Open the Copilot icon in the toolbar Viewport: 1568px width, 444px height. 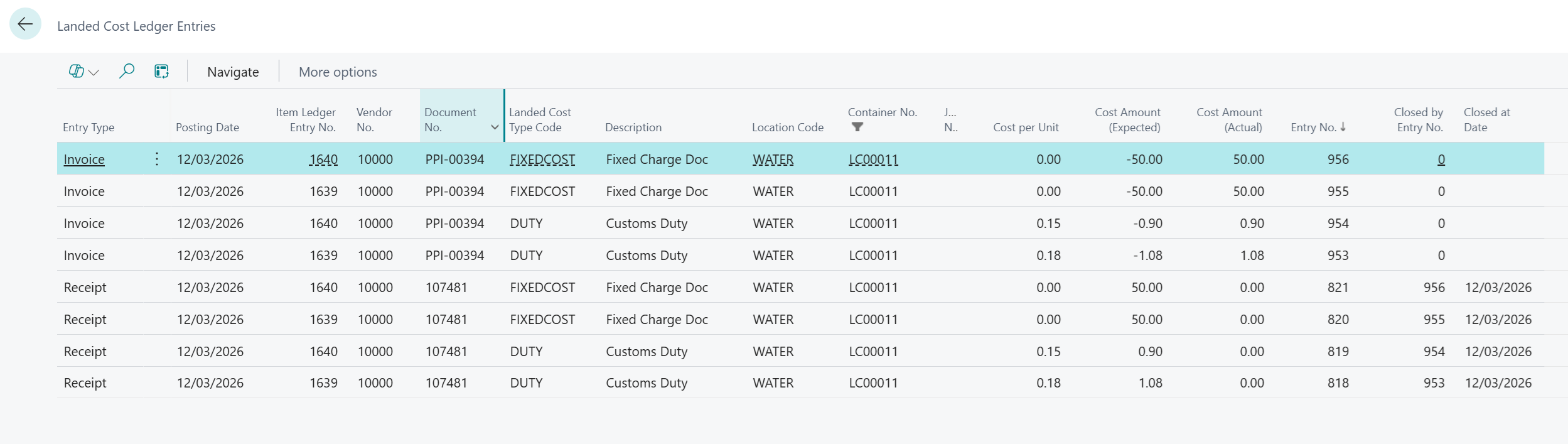pos(76,72)
